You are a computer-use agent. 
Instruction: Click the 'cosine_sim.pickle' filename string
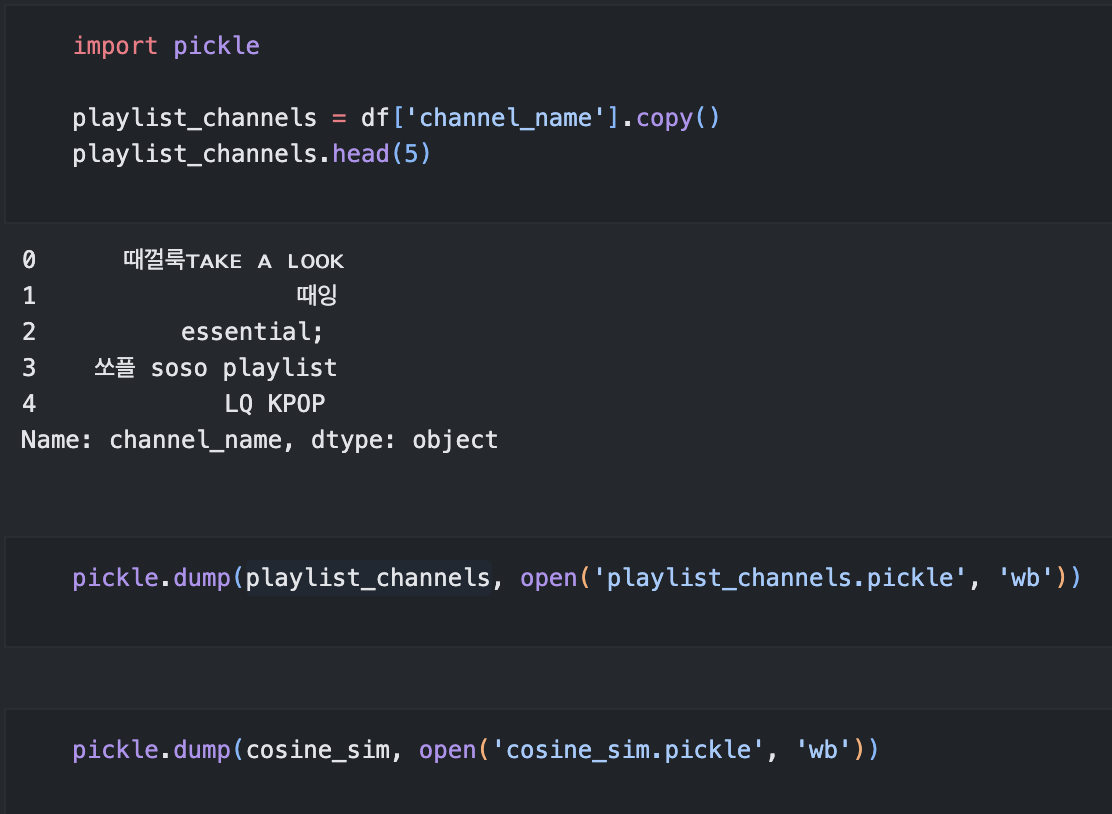(628, 750)
